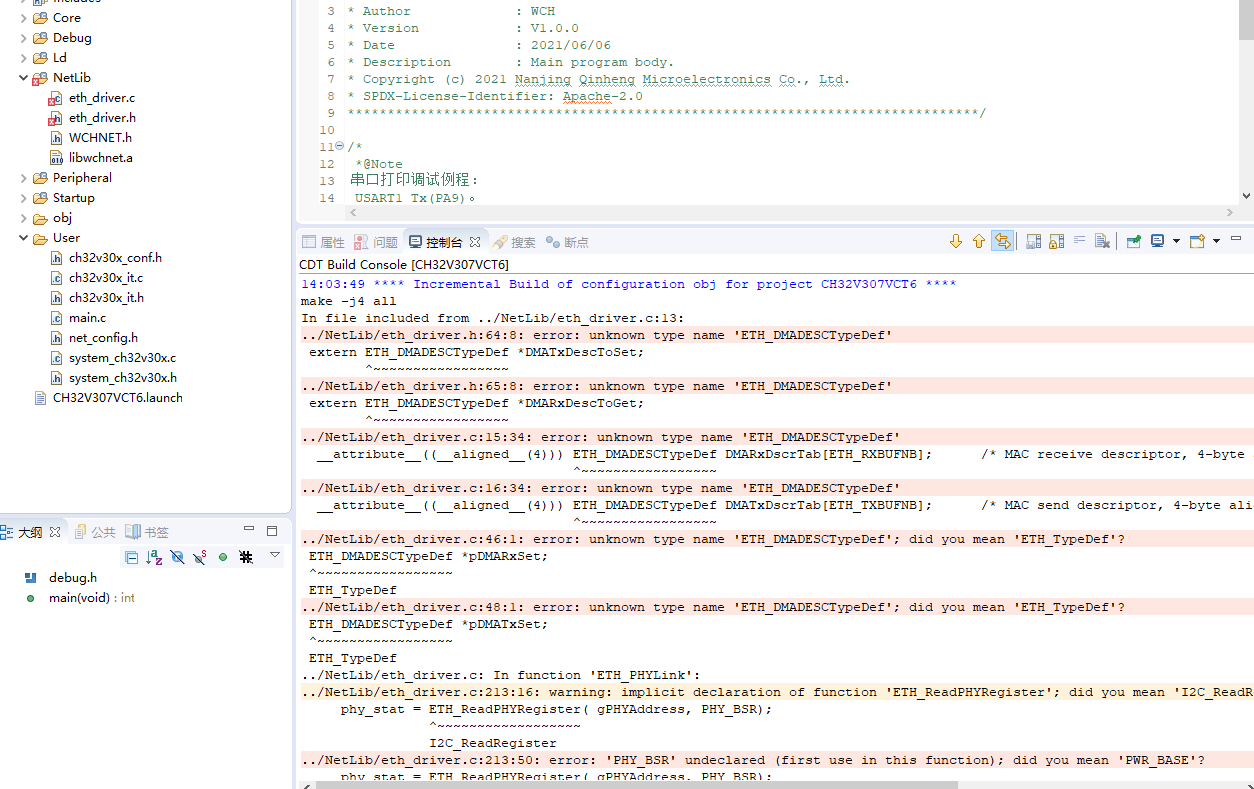Image resolution: width=1254 pixels, height=789 pixels.
Task: Toggle hide static members in outline
Action: coord(200,557)
